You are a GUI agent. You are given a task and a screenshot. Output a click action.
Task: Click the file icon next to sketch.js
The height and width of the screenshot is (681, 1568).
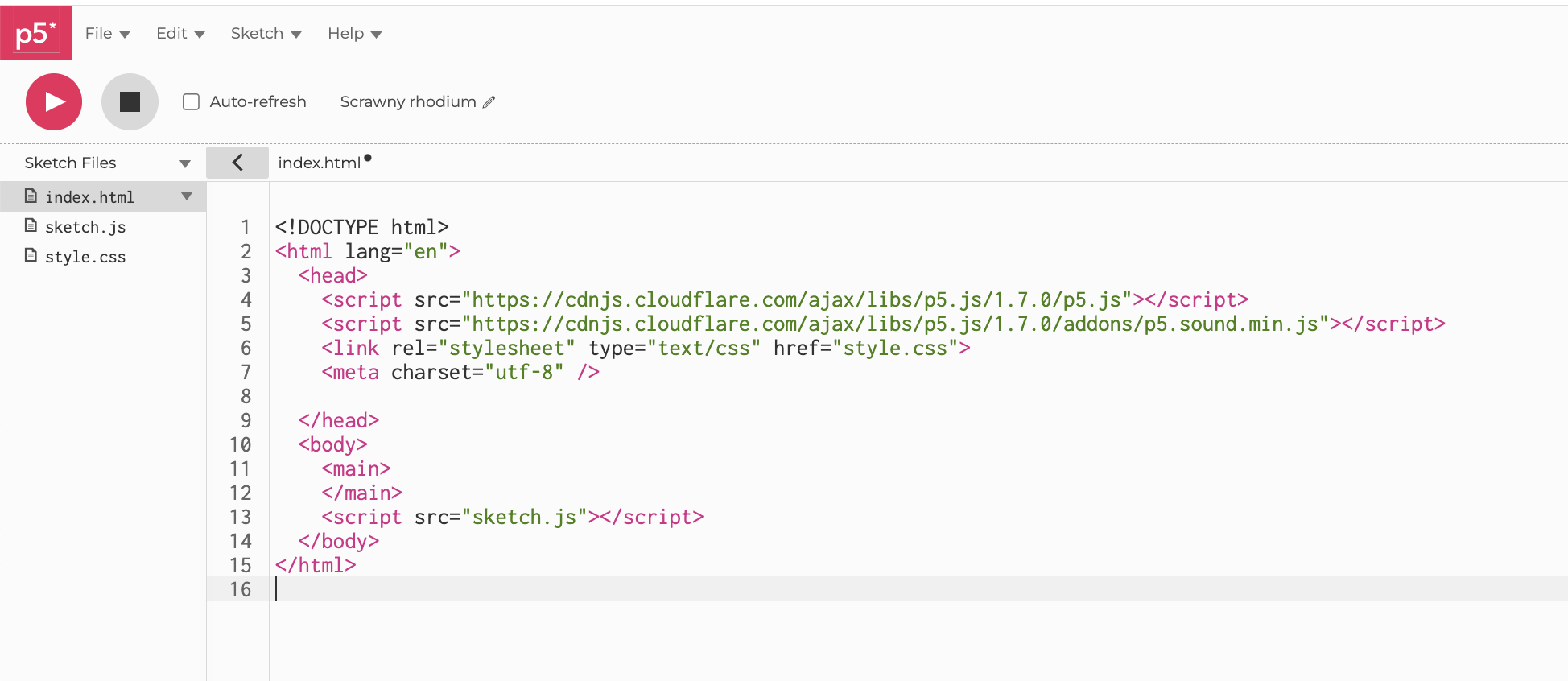coord(31,225)
